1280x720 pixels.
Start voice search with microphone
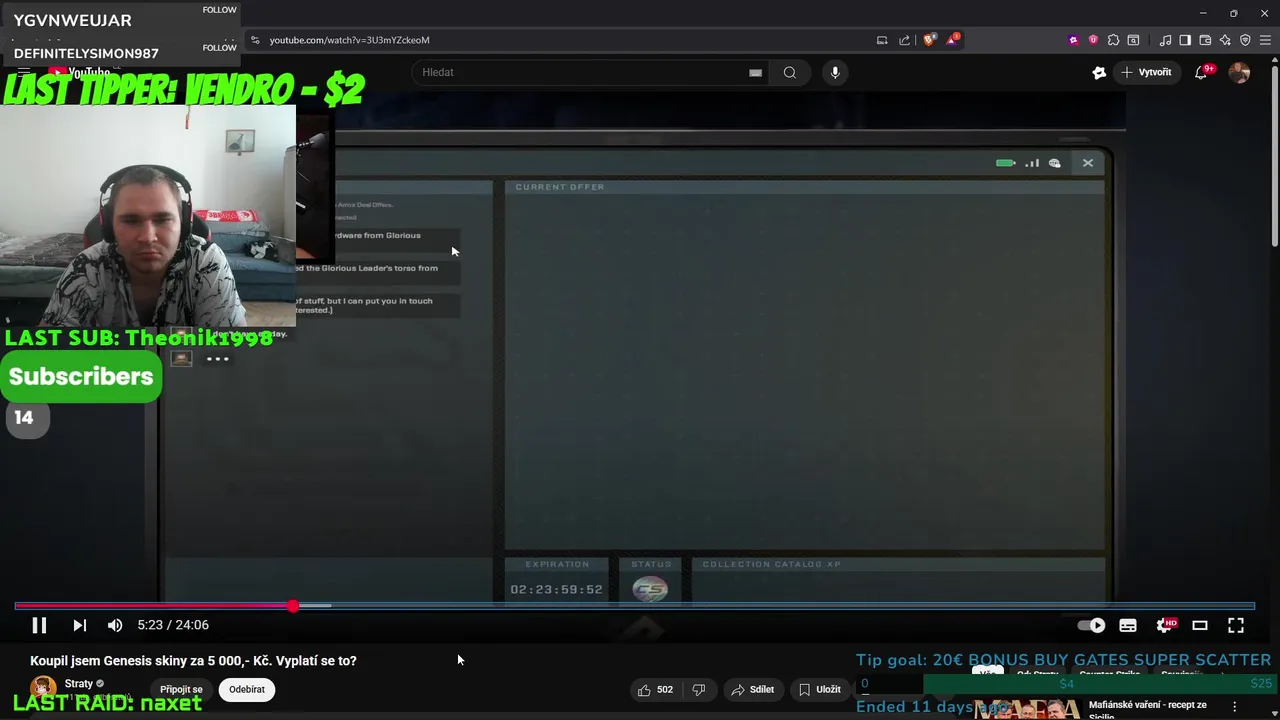(835, 72)
